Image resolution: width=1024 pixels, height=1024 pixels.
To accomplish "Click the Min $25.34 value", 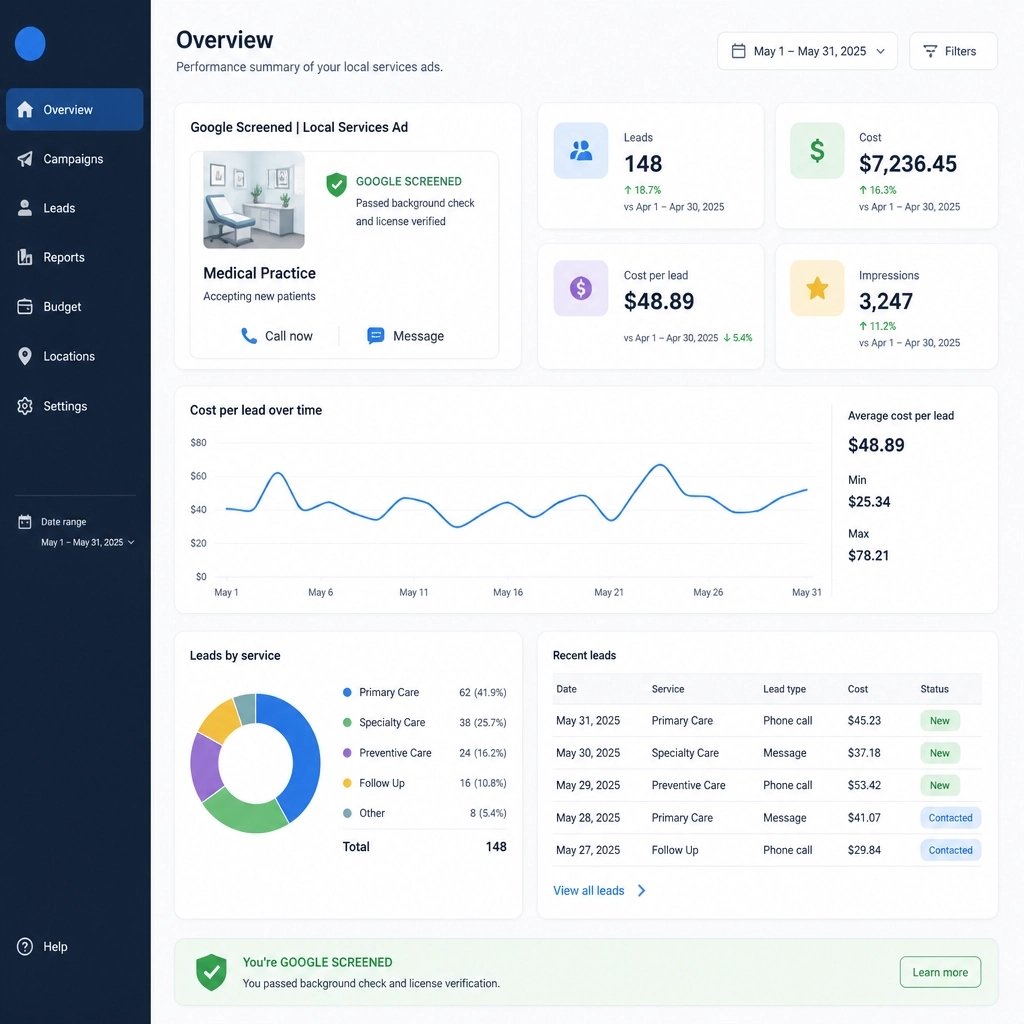I will pos(869,502).
